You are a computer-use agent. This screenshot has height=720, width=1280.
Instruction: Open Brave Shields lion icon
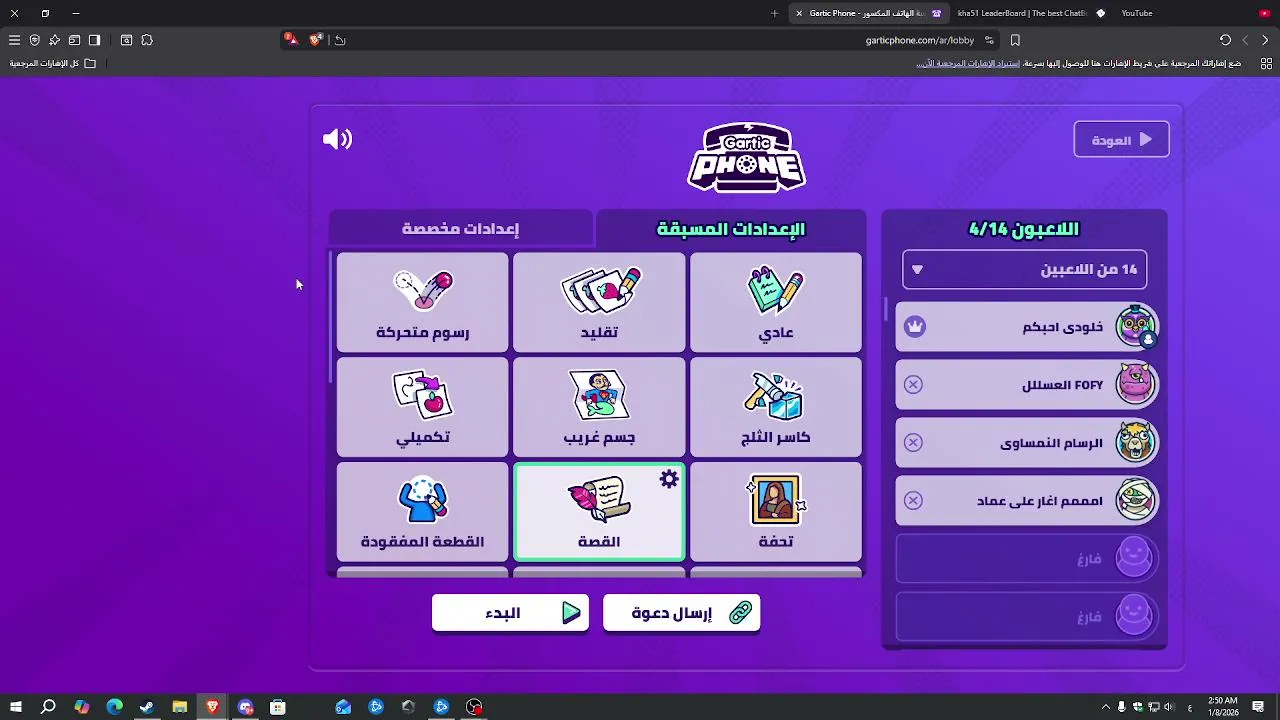point(316,40)
